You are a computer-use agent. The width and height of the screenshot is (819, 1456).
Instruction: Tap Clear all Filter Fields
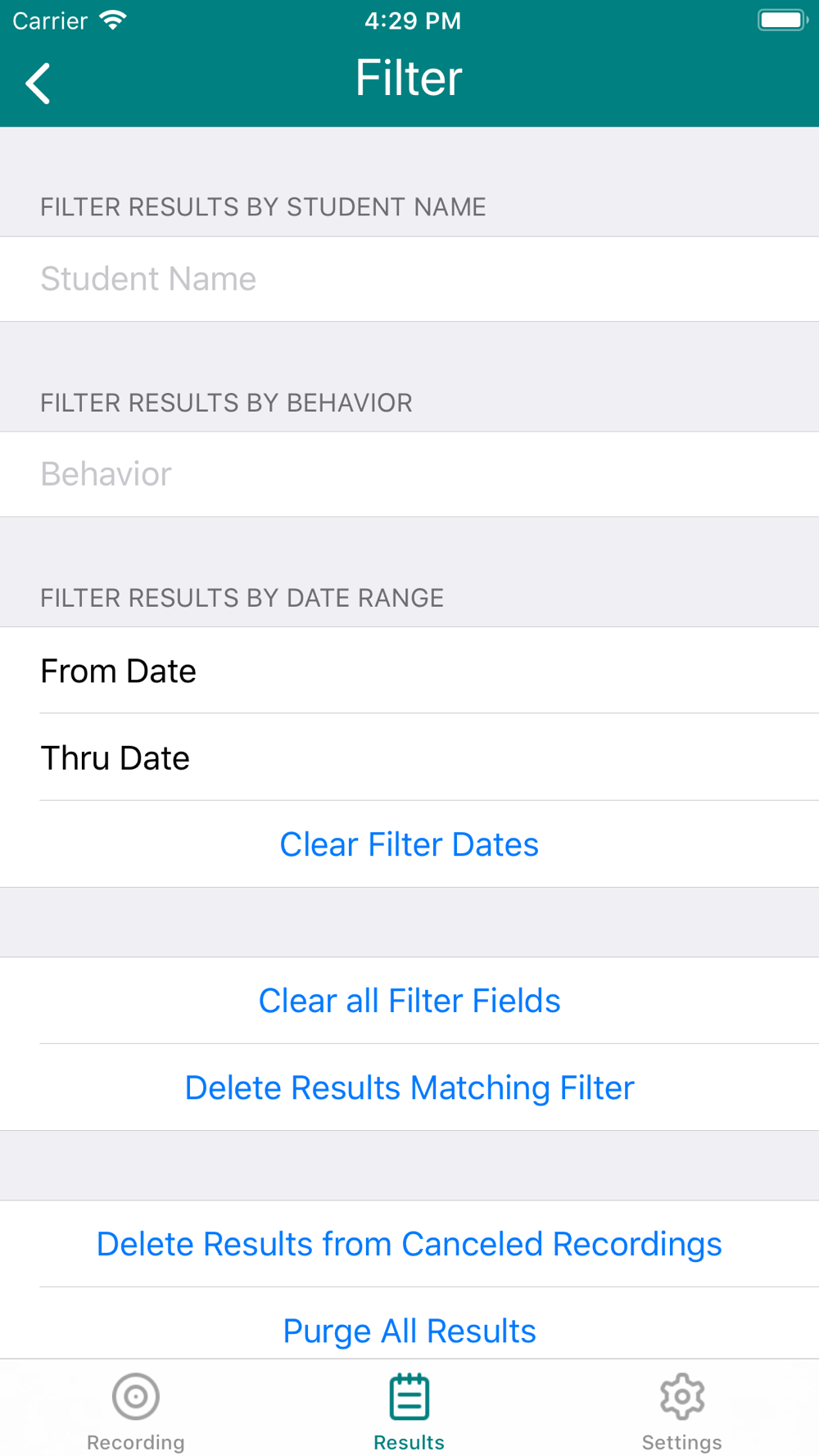point(409,1001)
